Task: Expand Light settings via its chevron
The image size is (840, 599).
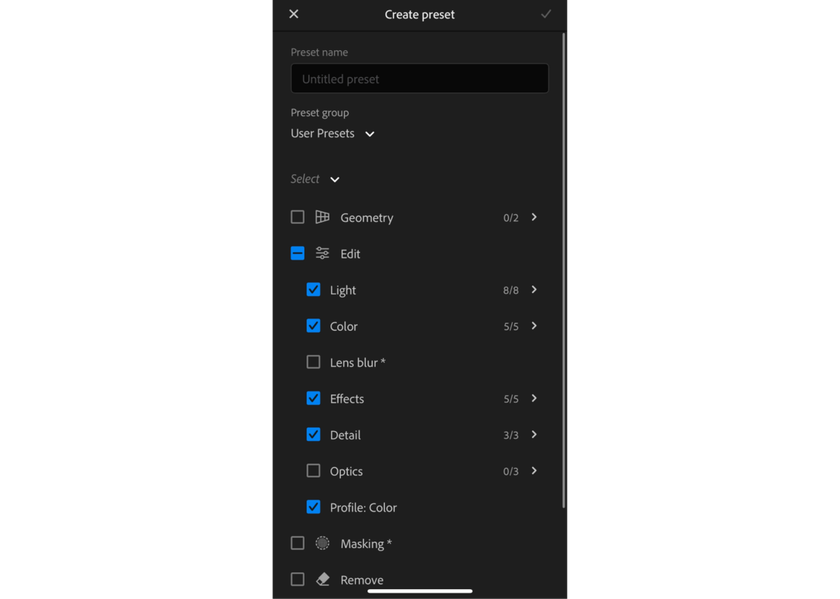Action: (x=533, y=290)
